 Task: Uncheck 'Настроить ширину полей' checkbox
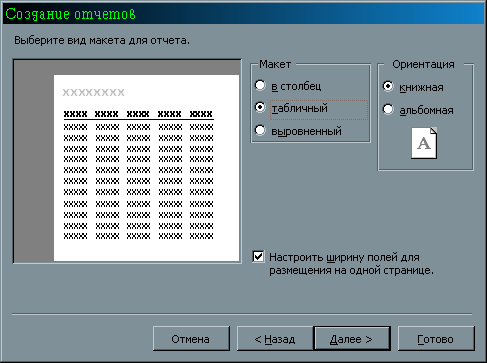point(258,257)
